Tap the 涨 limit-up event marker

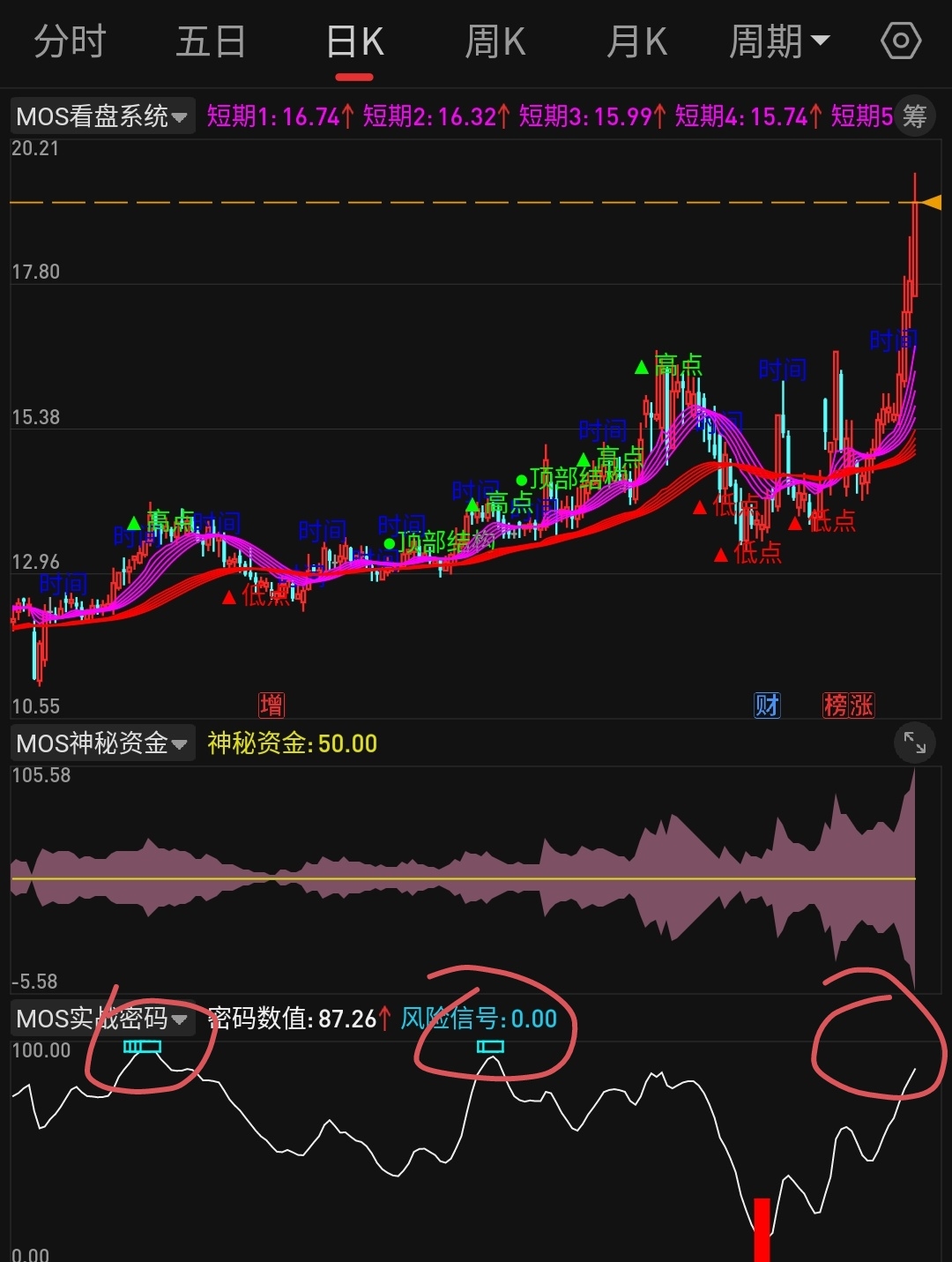[861, 706]
